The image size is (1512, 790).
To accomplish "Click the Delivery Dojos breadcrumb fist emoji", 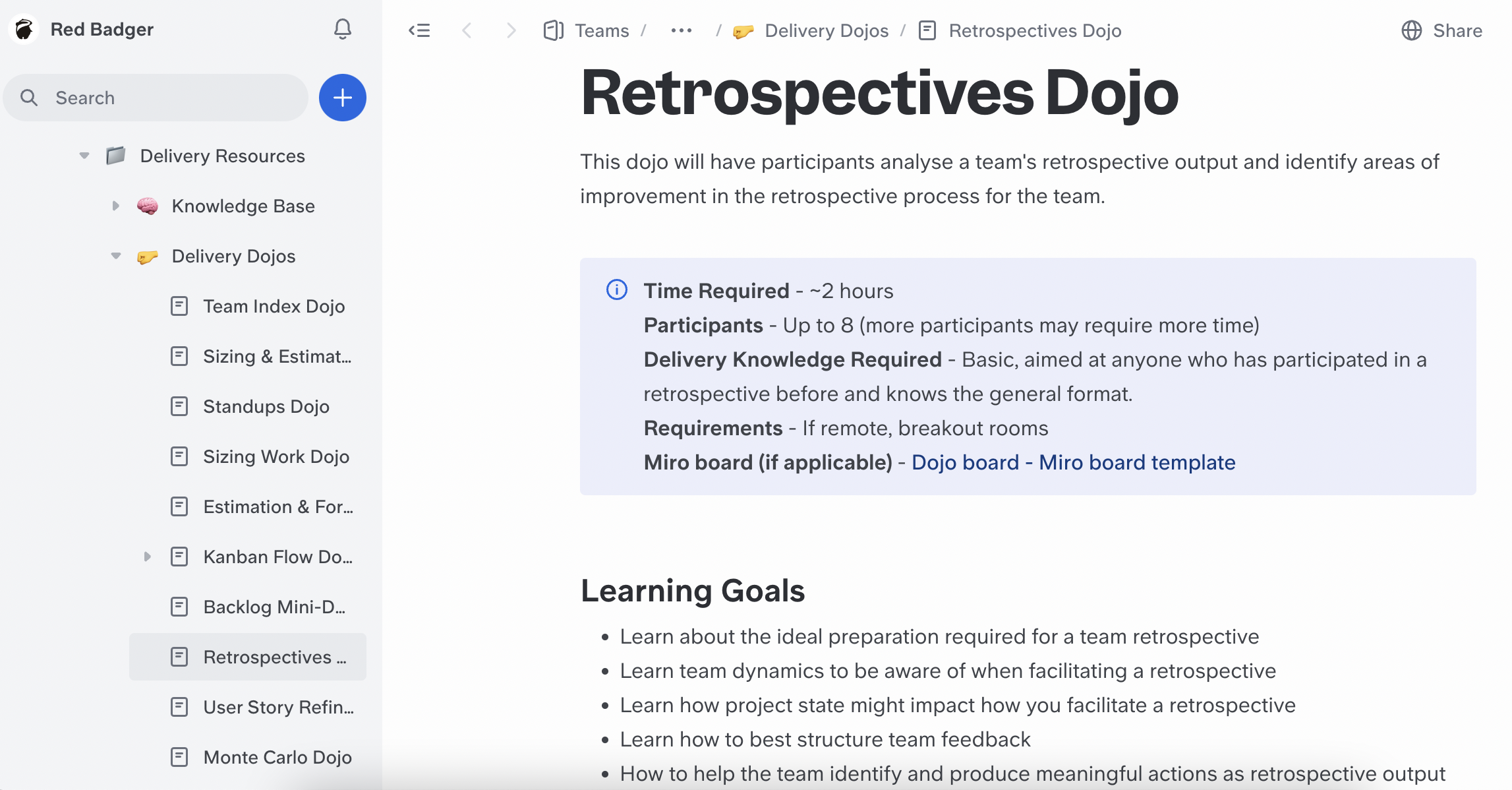I will pyautogui.click(x=743, y=31).
